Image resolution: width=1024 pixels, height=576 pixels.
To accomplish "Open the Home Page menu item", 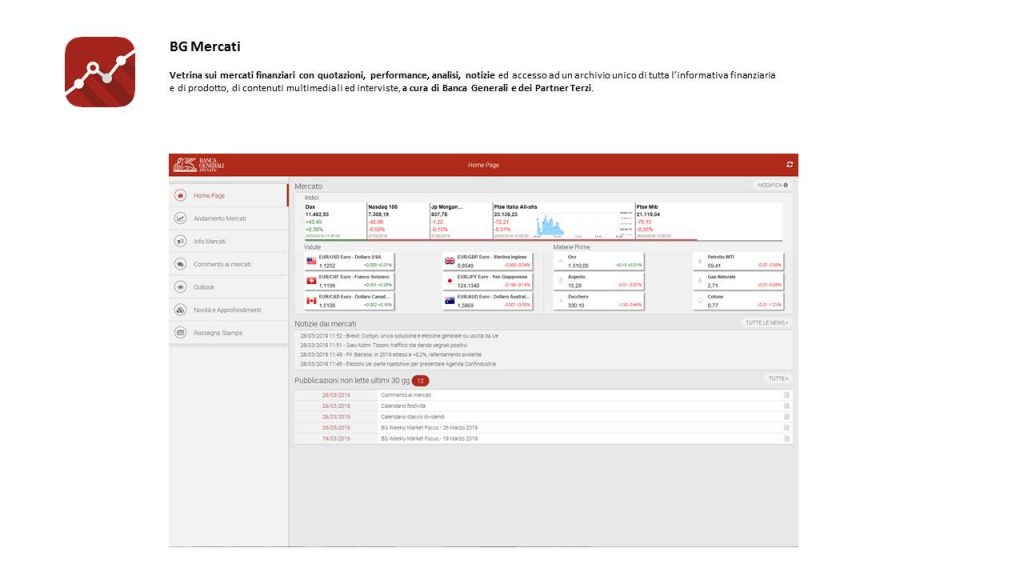I will (228, 195).
